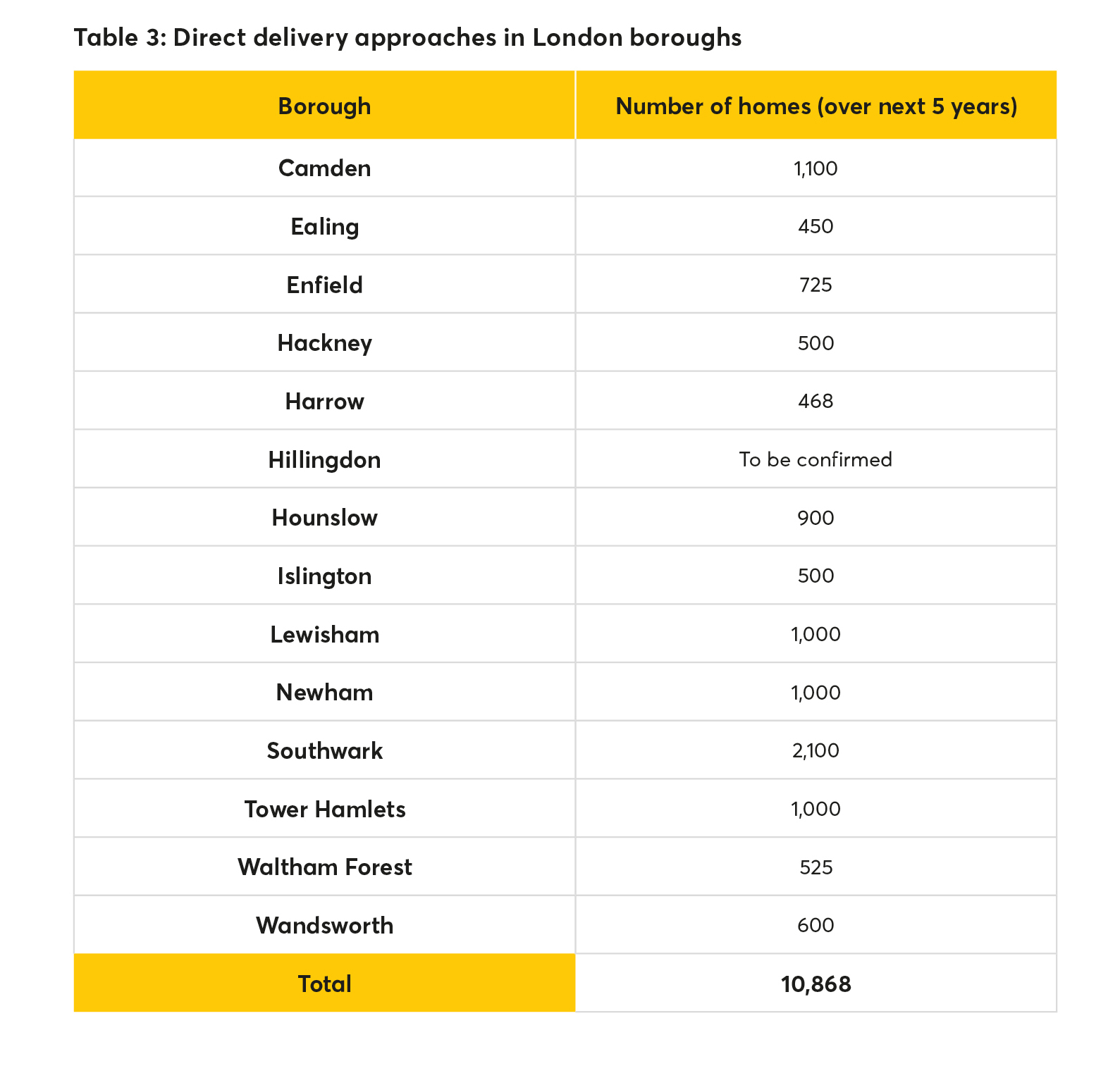Click the Waltham Forest row label
Viewport: 1120px width, 1066px height.
324,867
